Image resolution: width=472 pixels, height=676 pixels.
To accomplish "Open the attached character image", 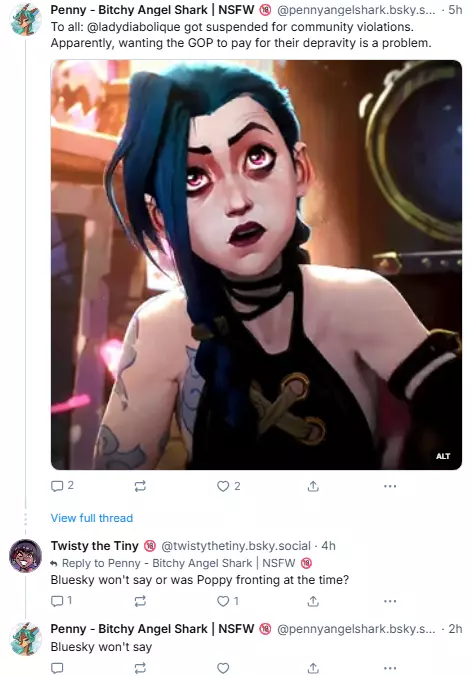I will [256, 265].
